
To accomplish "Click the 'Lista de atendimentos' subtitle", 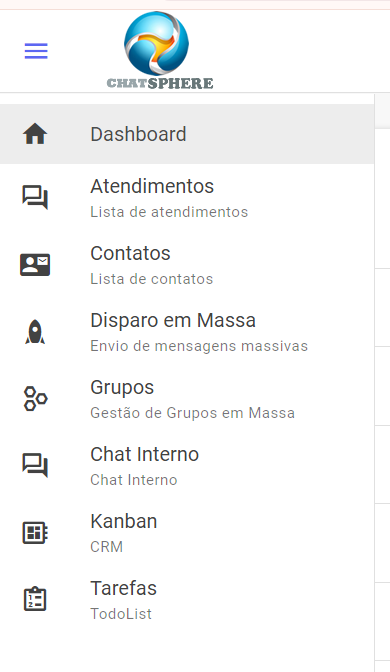I will [x=169, y=212].
